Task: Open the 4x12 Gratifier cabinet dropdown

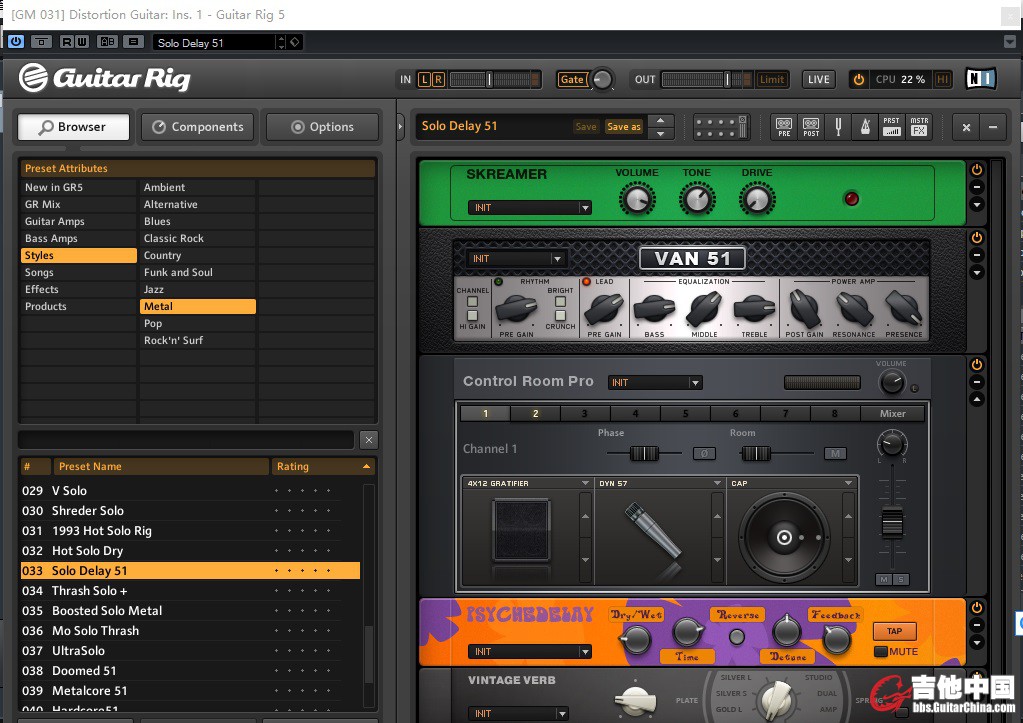Action: coord(585,484)
